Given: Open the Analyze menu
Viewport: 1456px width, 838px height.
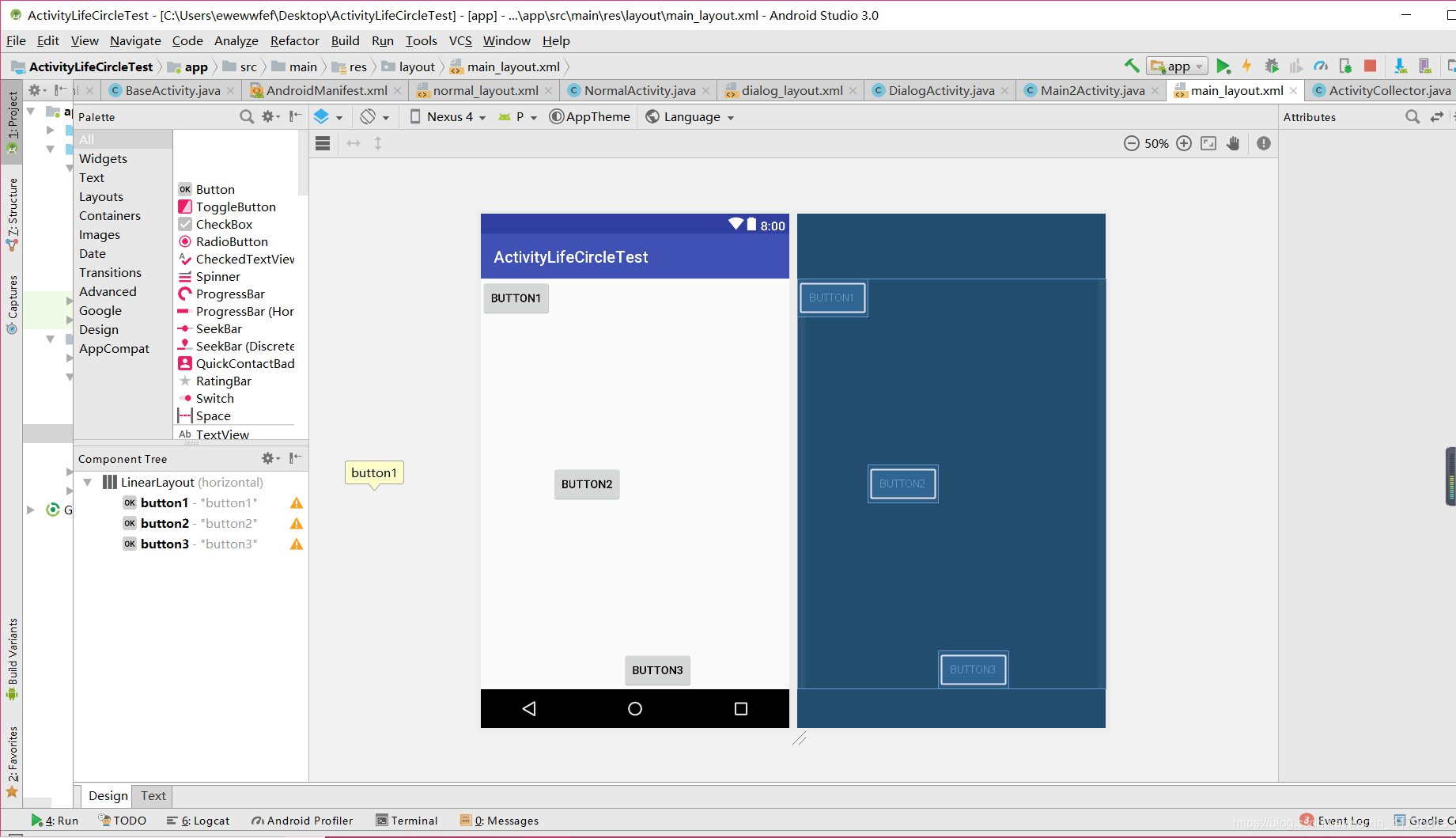Looking at the screenshot, I should pos(236,40).
